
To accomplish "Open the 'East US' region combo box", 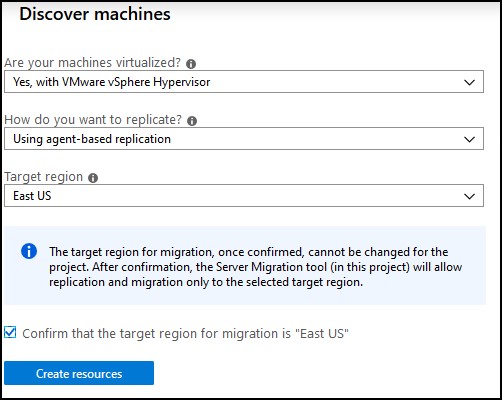I will pyautogui.click(x=244, y=196).
